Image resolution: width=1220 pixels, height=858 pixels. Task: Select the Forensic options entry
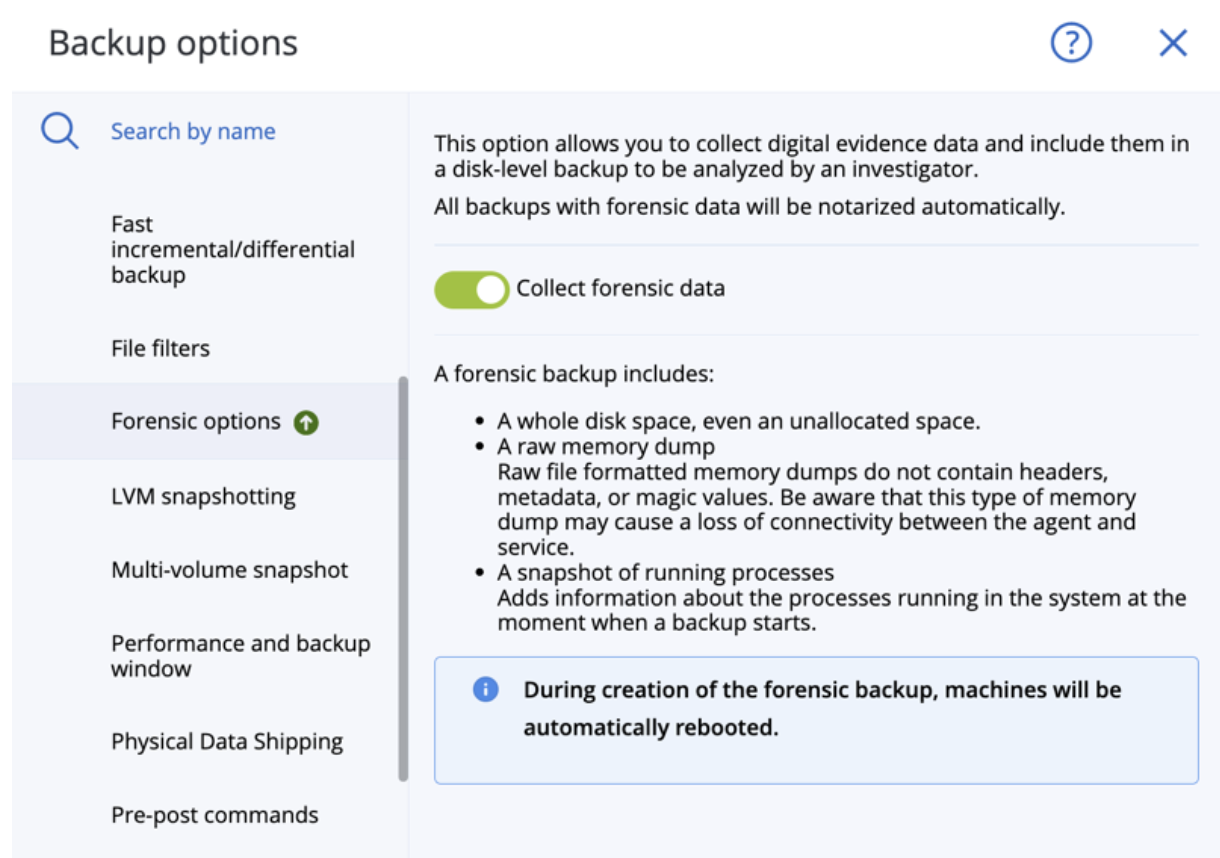[x=196, y=421]
